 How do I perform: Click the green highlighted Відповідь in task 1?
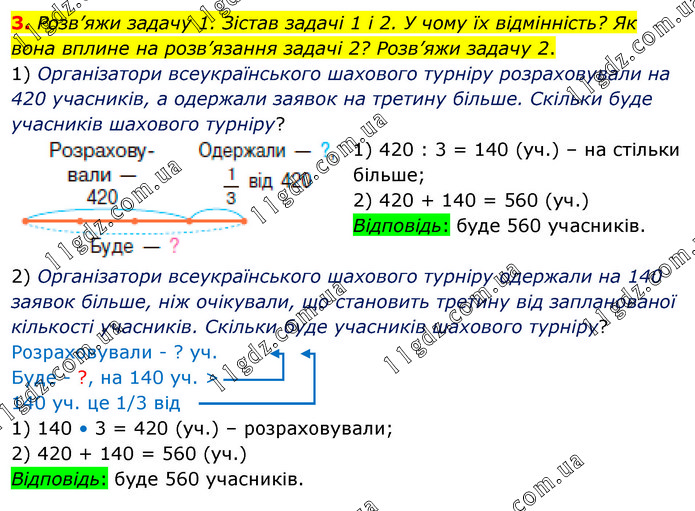(400, 224)
